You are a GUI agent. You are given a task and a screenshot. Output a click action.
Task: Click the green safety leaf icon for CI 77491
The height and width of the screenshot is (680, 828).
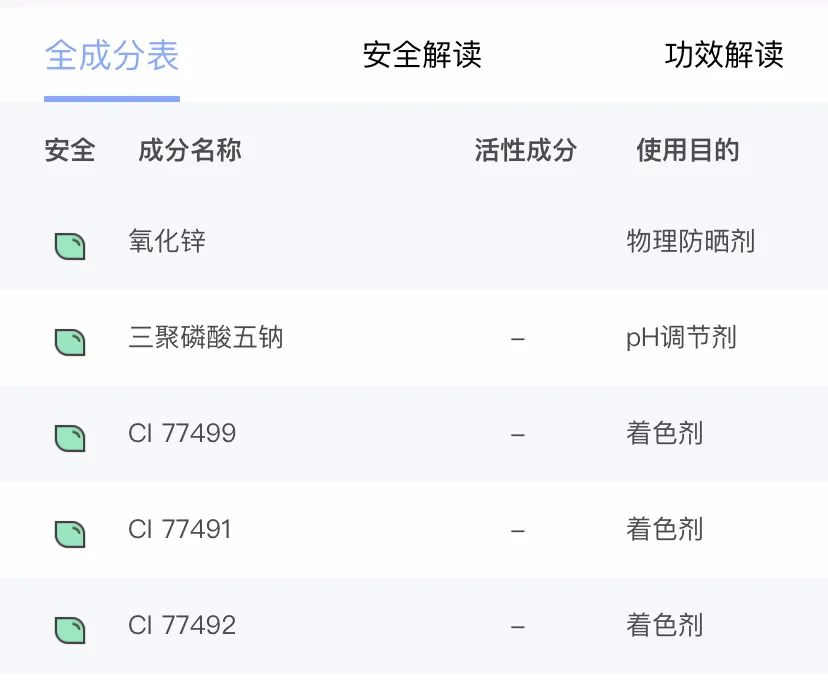(x=70, y=534)
